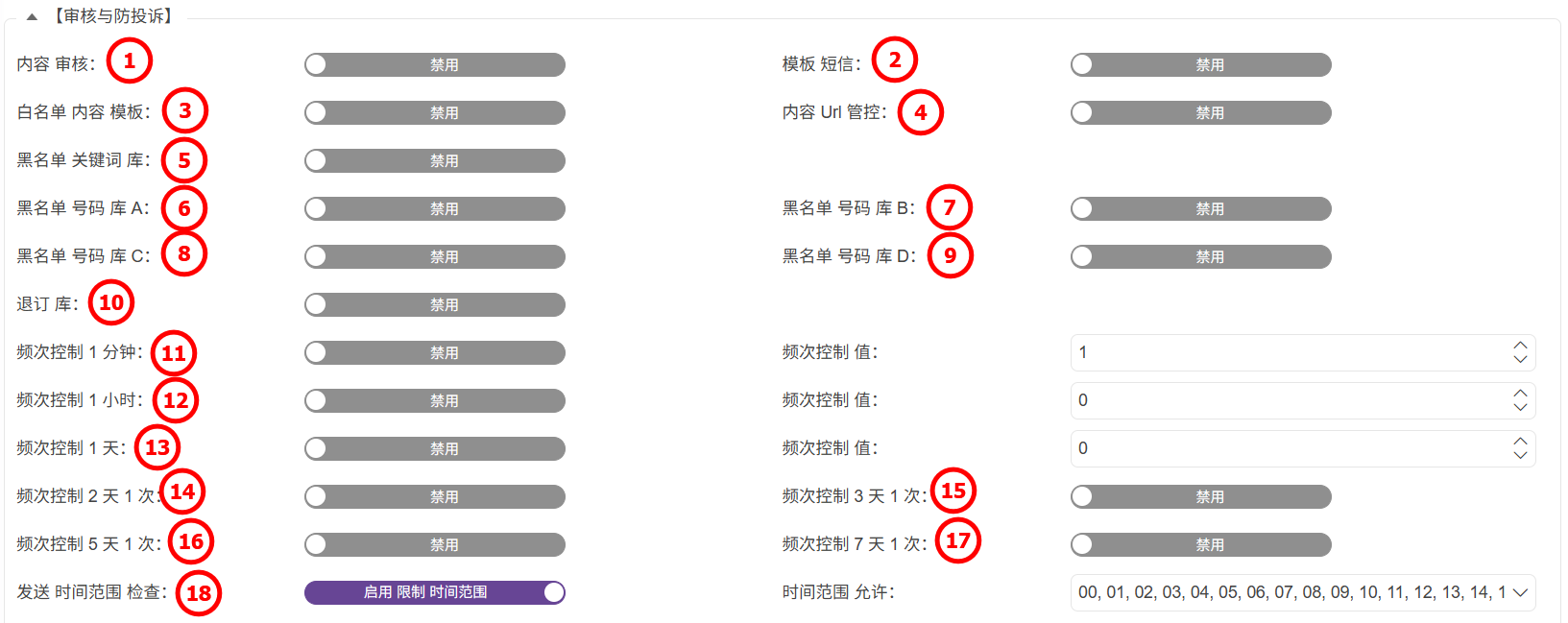
Task: Collapse the 审核与防投诉 section
Action: [32, 16]
